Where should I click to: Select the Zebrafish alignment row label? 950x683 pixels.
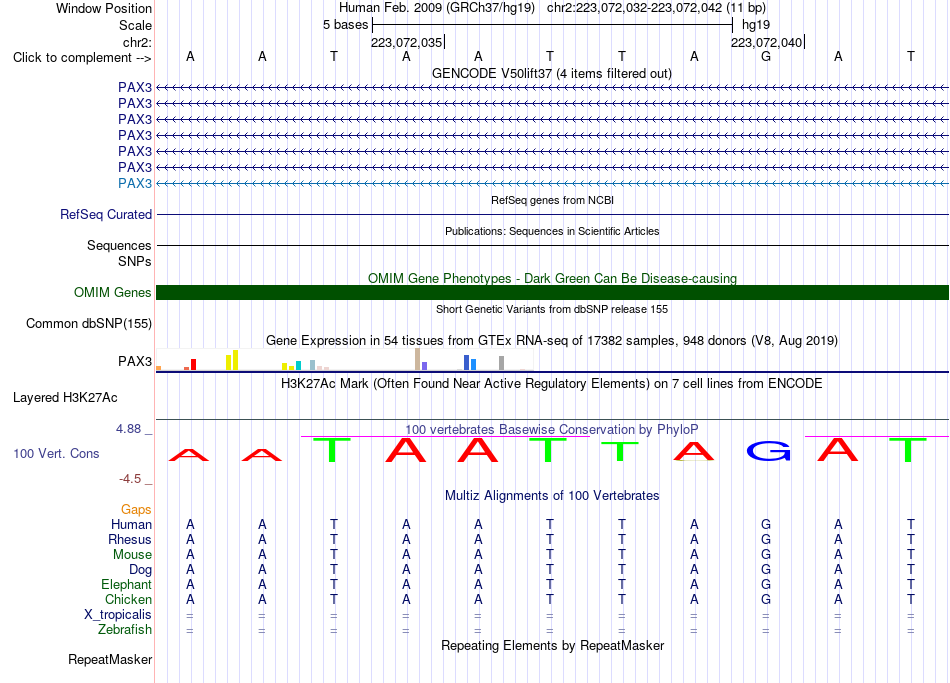(x=125, y=630)
